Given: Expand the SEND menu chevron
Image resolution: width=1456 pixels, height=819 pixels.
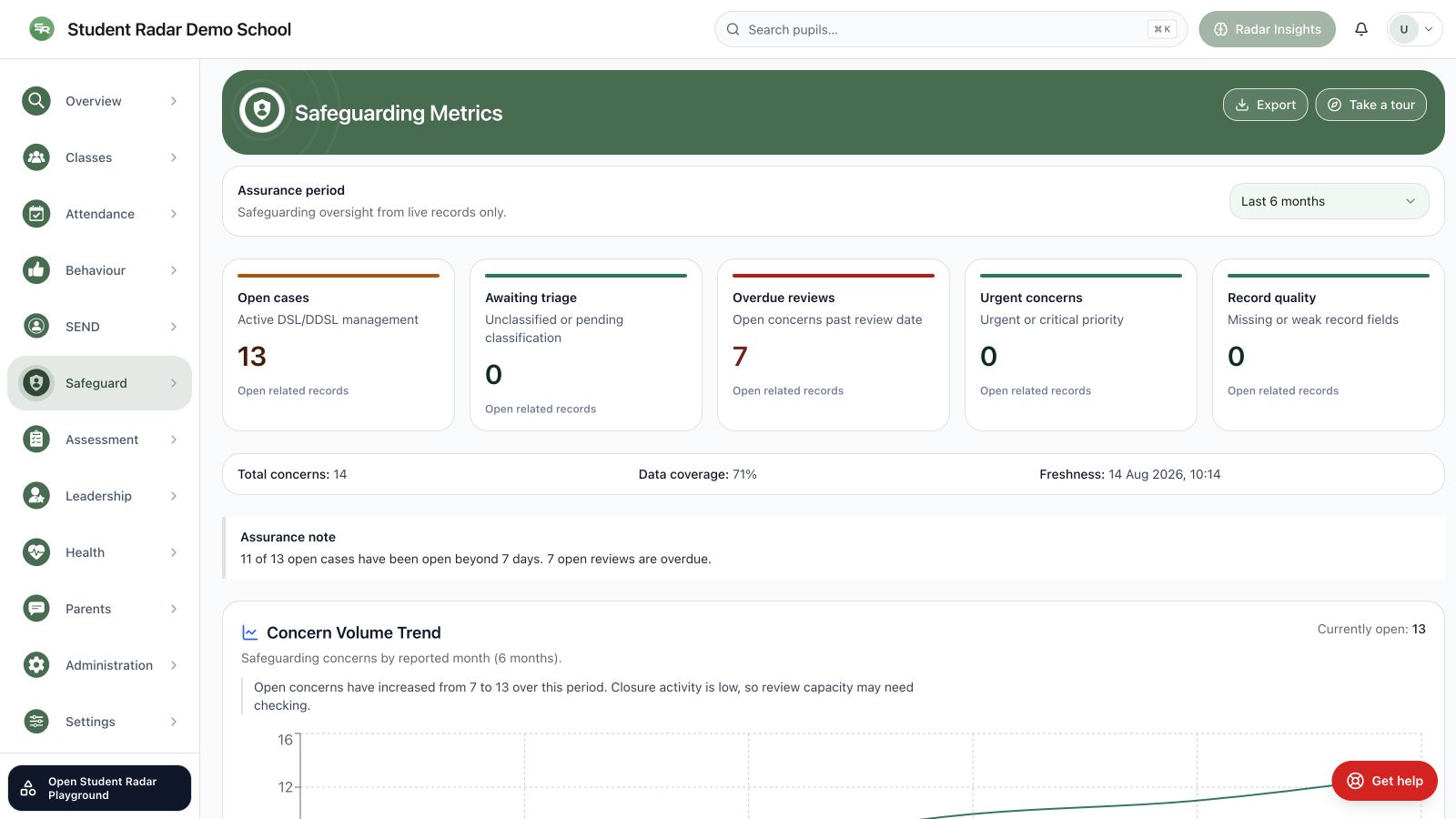Looking at the screenshot, I should click(x=174, y=327).
